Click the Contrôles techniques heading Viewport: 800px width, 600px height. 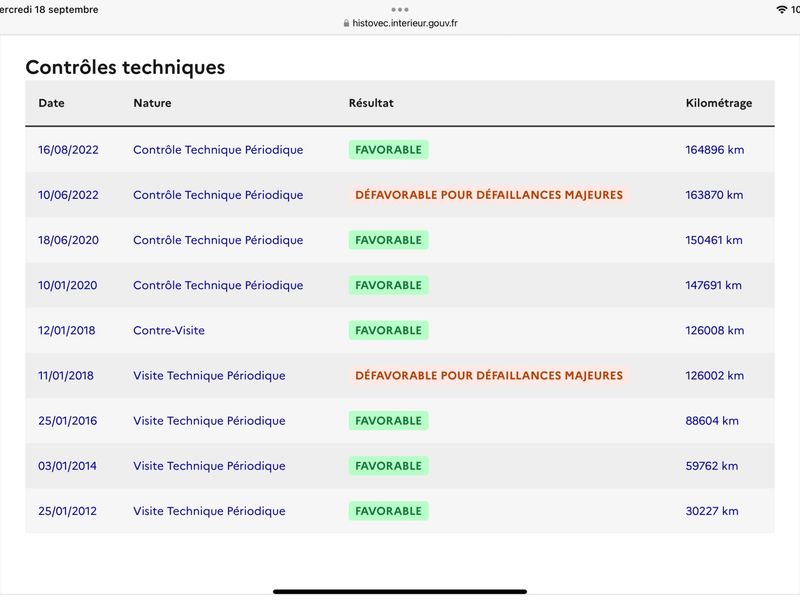pyautogui.click(x=125, y=67)
